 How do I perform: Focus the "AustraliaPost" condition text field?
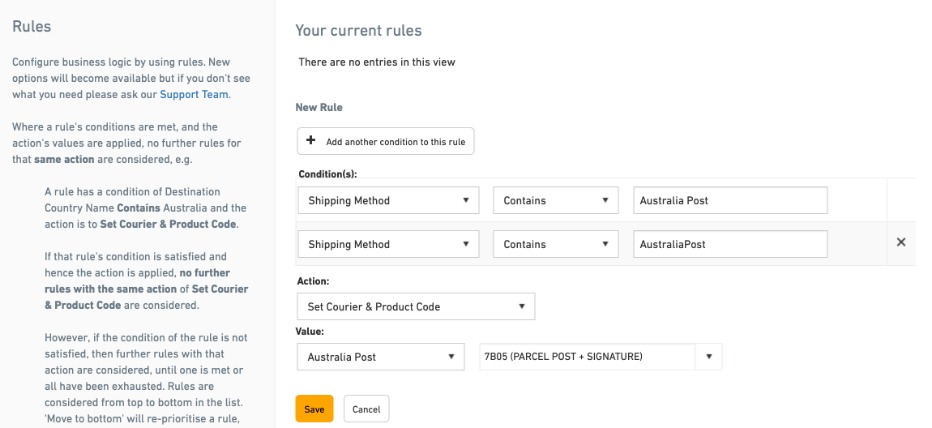(x=730, y=244)
